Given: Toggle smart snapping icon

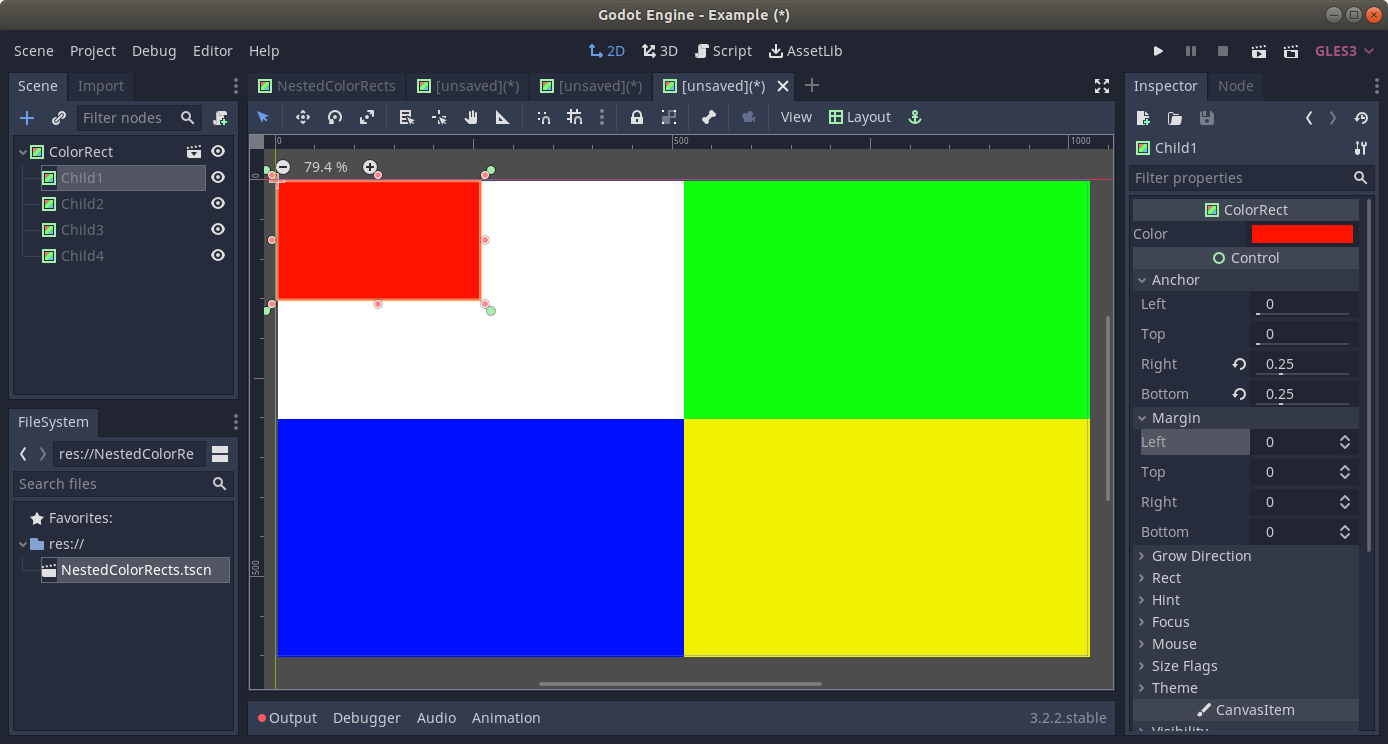Looking at the screenshot, I should coord(543,117).
